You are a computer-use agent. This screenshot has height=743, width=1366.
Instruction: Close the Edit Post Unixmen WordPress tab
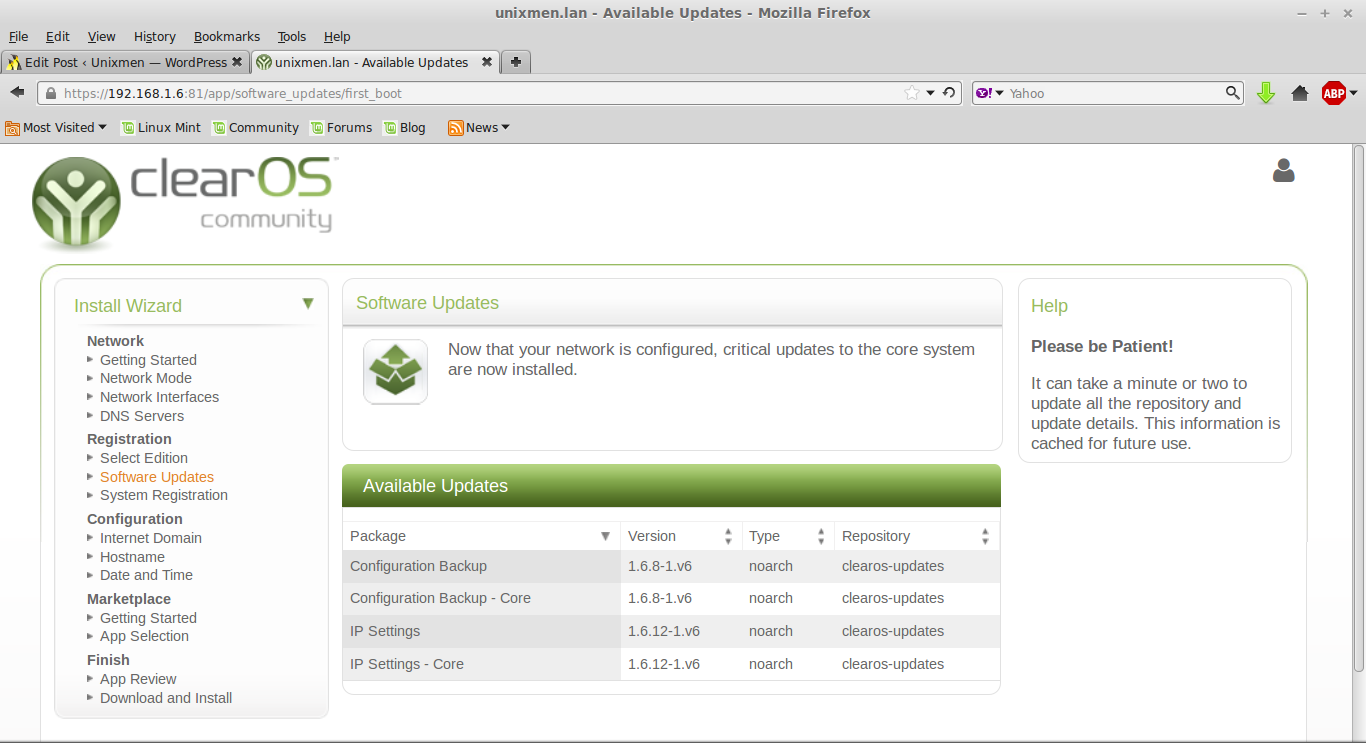tap(237, 62)
